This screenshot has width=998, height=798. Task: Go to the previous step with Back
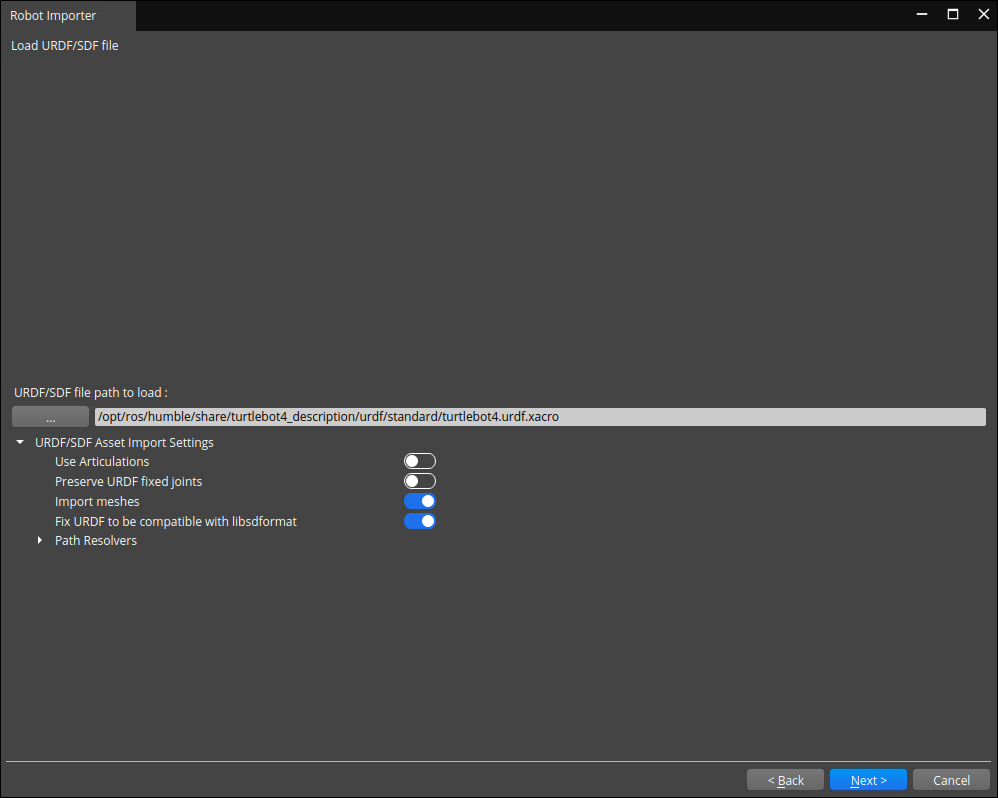pos(785,780)
